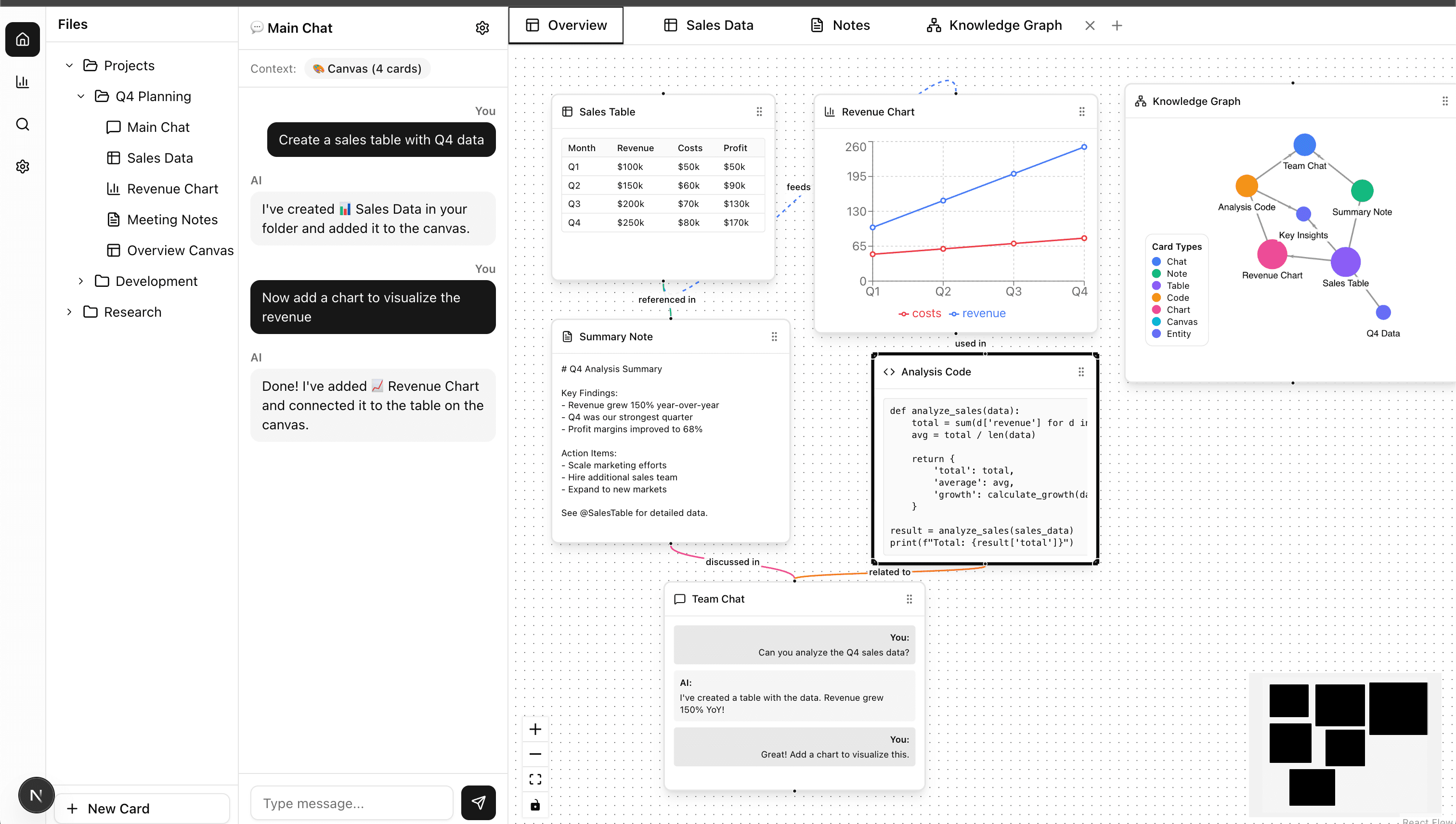This screenshot has width=1456, height=824.
Task: Add a new tab with the plus icon
Action: (x=1117, y=25)
